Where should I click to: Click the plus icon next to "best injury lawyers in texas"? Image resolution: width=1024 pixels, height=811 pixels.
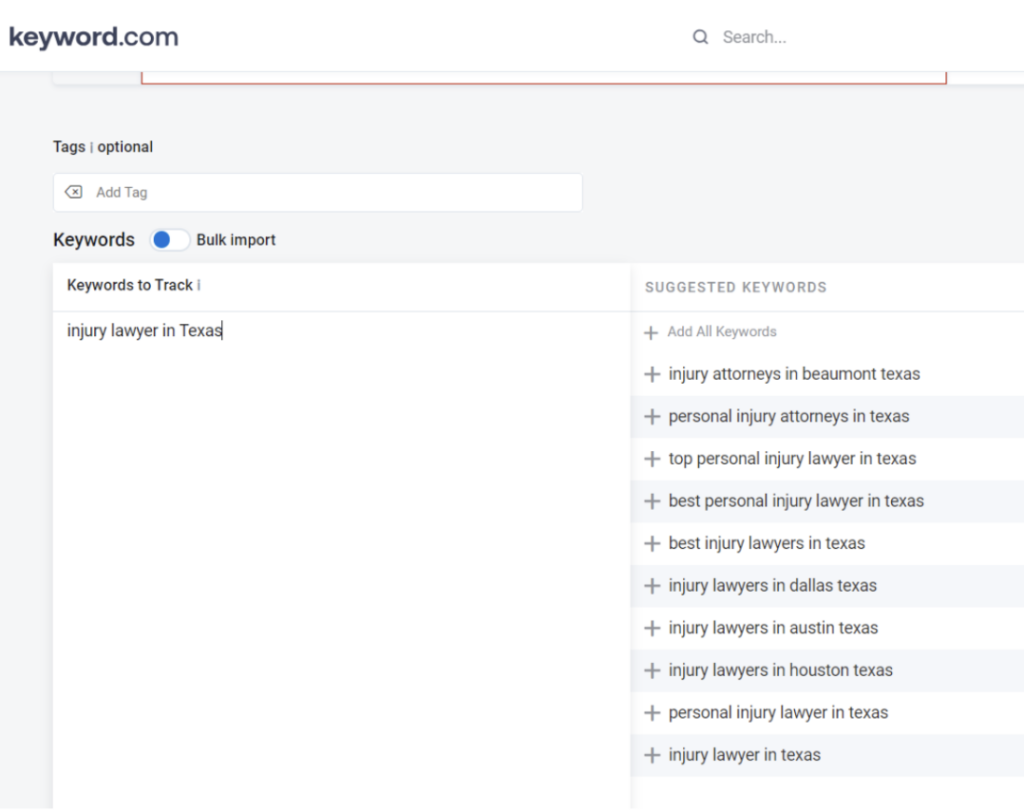click(649, 543)
